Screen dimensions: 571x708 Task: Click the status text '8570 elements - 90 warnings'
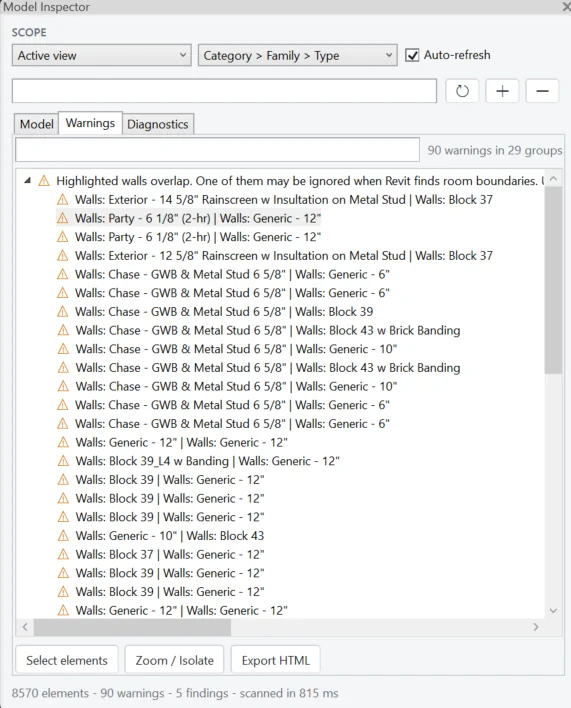coord(88,693)
